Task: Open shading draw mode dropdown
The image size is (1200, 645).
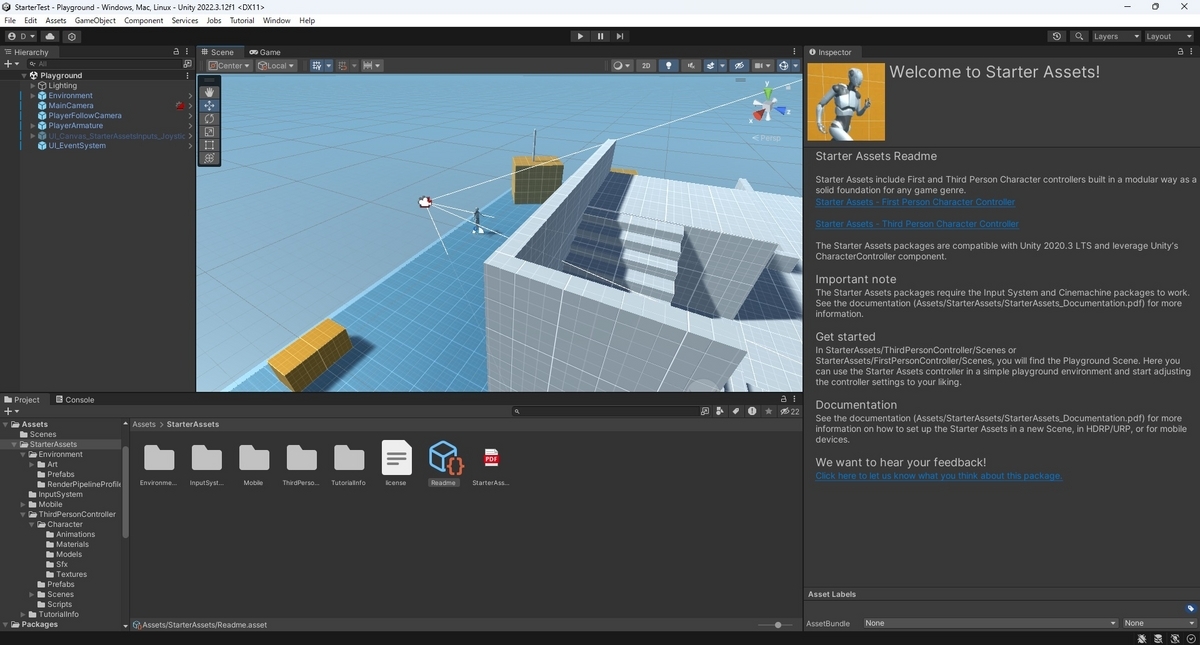Action: click(x=621, y=66)
